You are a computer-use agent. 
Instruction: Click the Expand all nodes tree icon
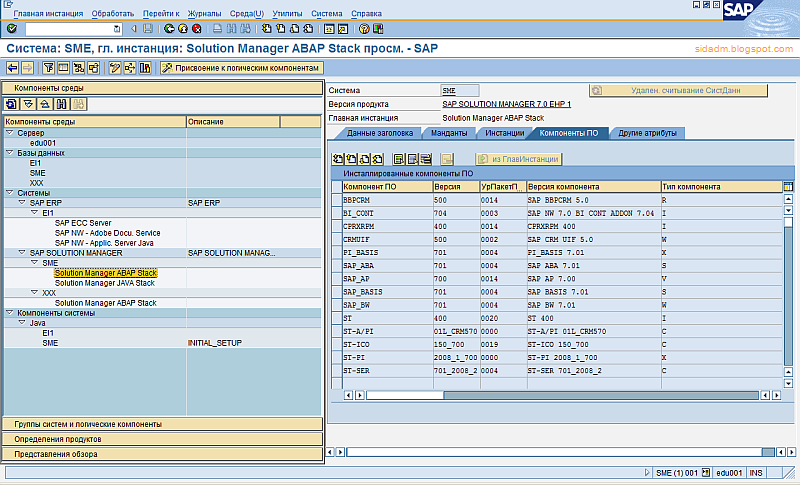(28, 104)
